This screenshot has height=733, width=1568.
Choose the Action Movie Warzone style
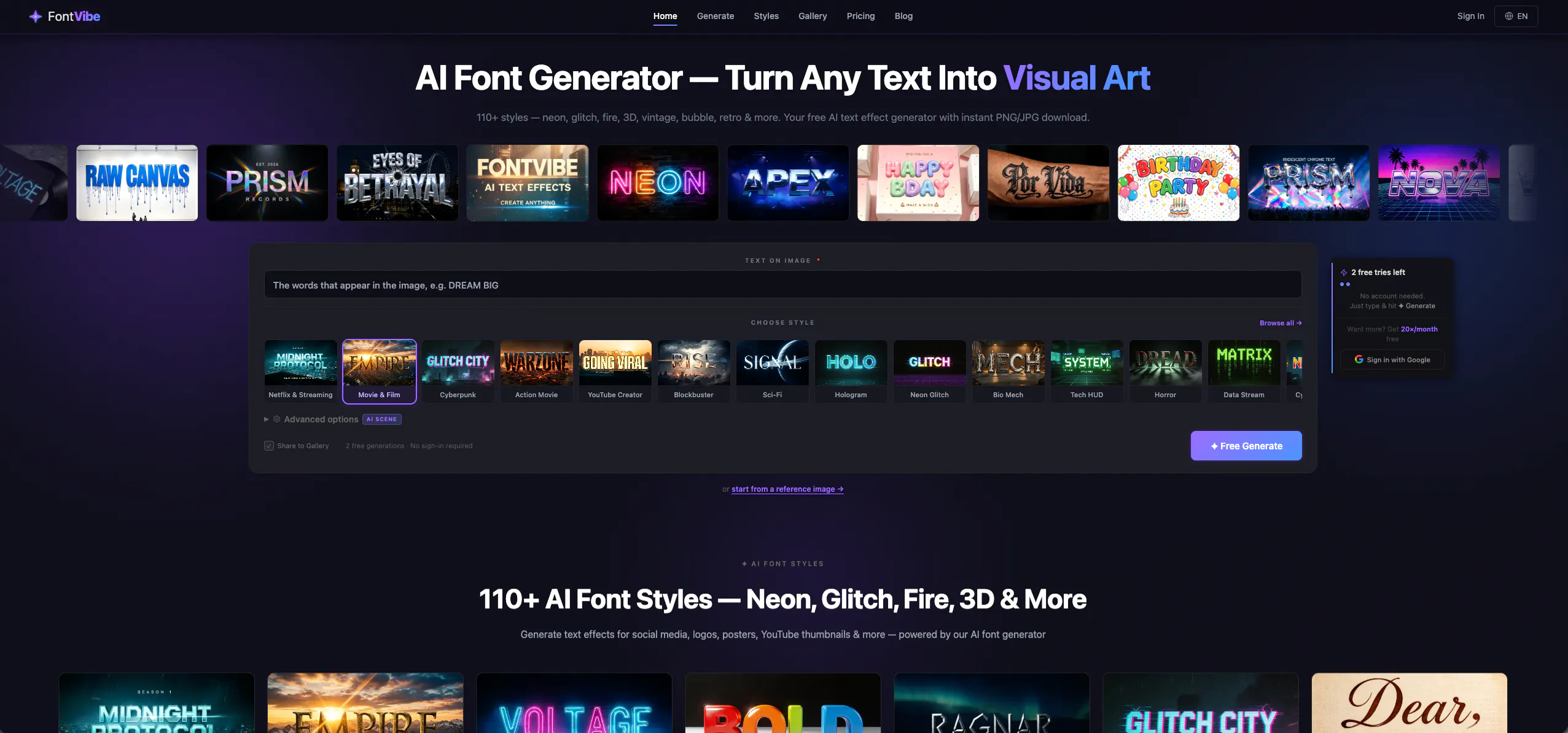(536, 371)
